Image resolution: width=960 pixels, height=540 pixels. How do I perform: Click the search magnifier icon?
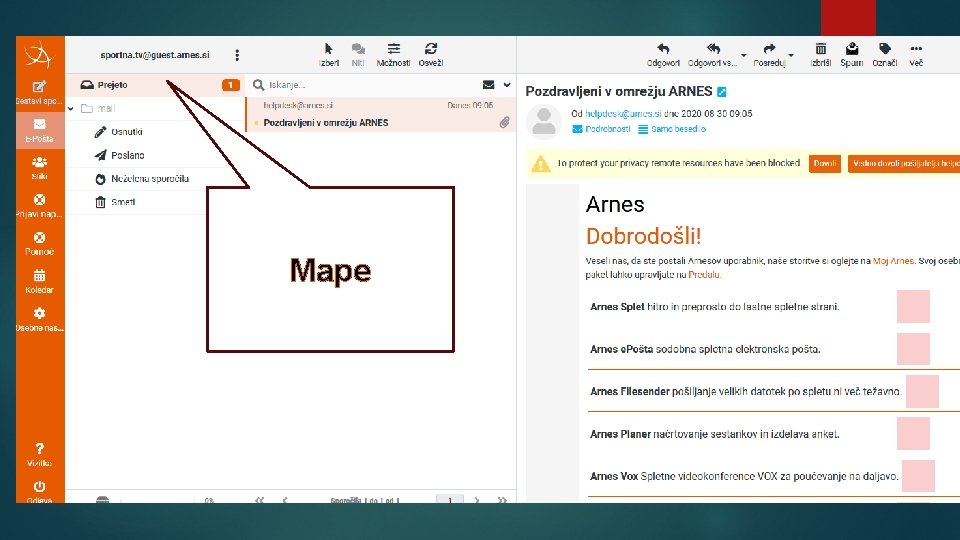[258, 84]
